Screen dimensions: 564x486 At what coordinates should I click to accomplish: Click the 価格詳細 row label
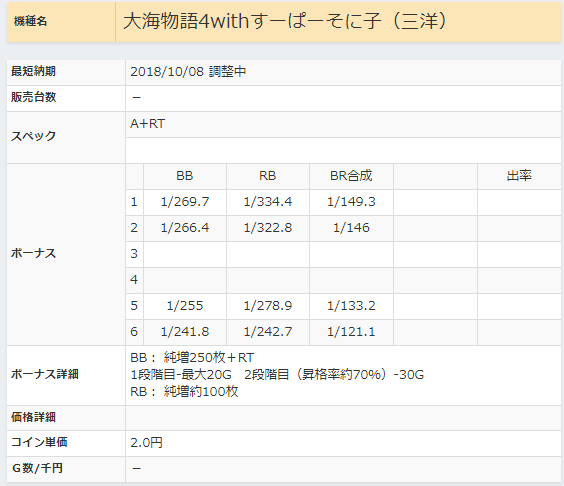tap(33, 417)
